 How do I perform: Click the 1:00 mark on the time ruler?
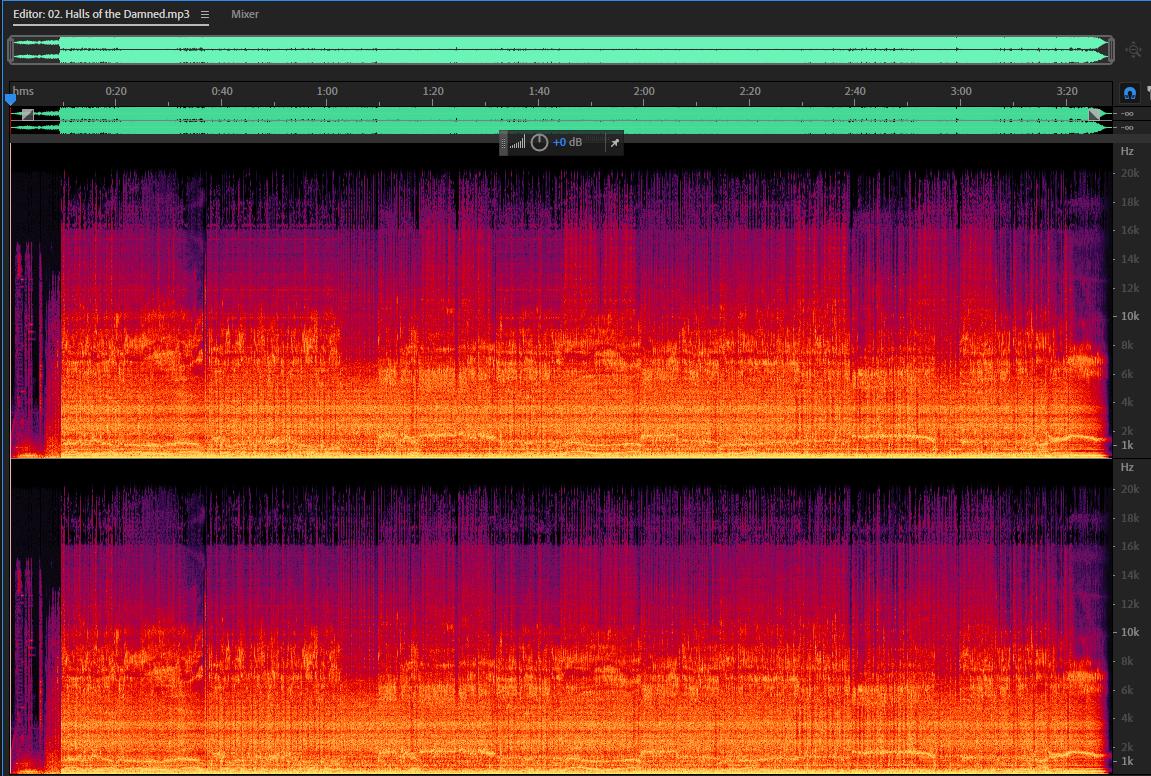[327, 91]
